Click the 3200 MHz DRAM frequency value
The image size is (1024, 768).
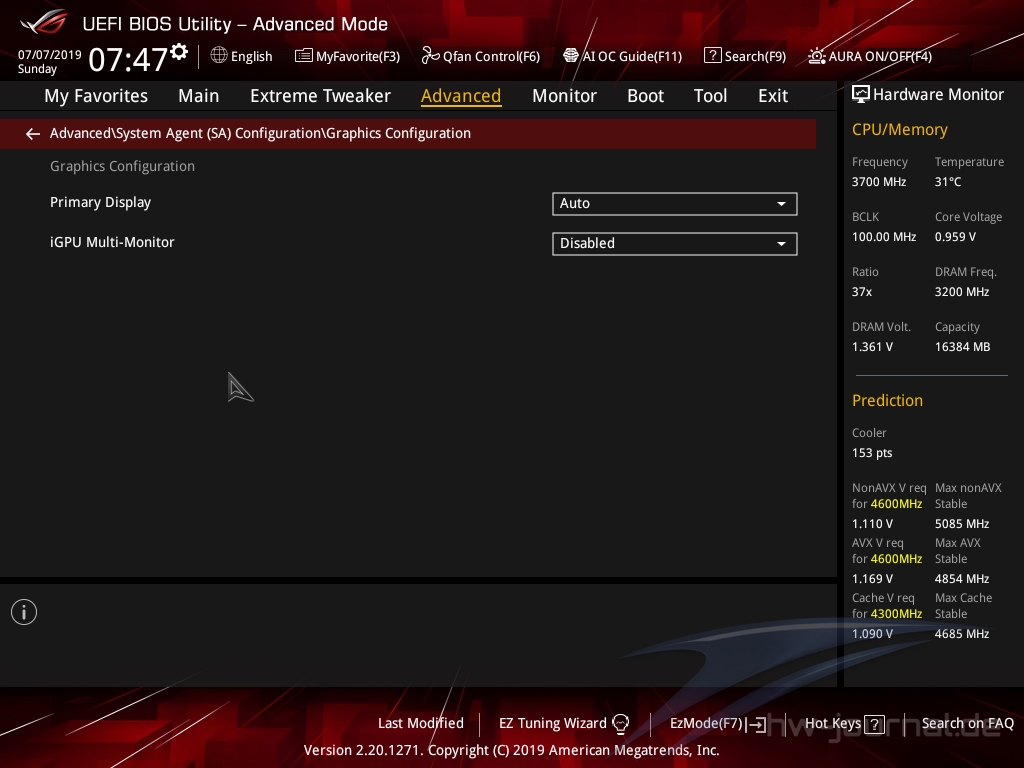click(961, 292)
